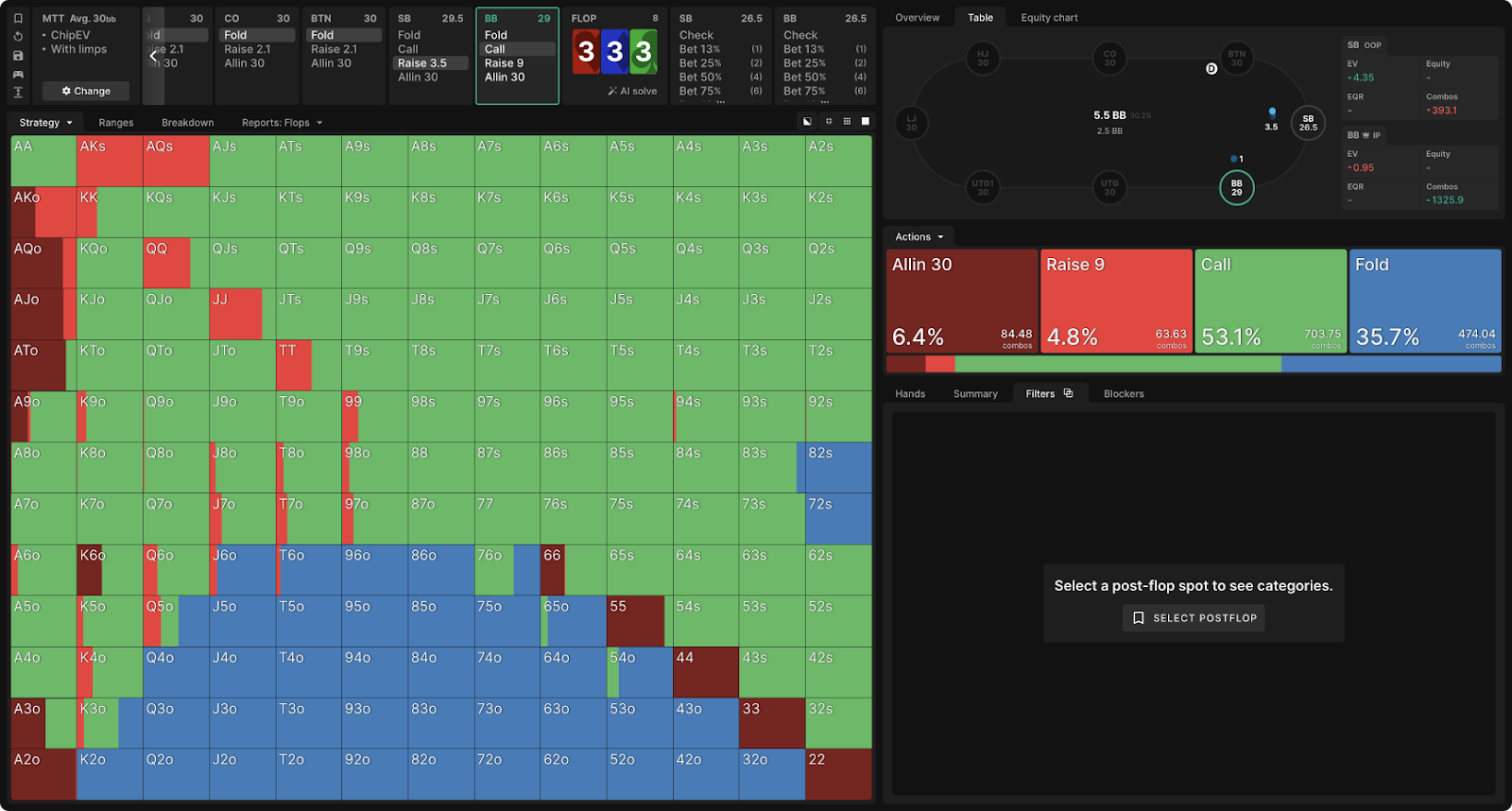
Task: Select the green Call action tile
Action: point(1270,301)
